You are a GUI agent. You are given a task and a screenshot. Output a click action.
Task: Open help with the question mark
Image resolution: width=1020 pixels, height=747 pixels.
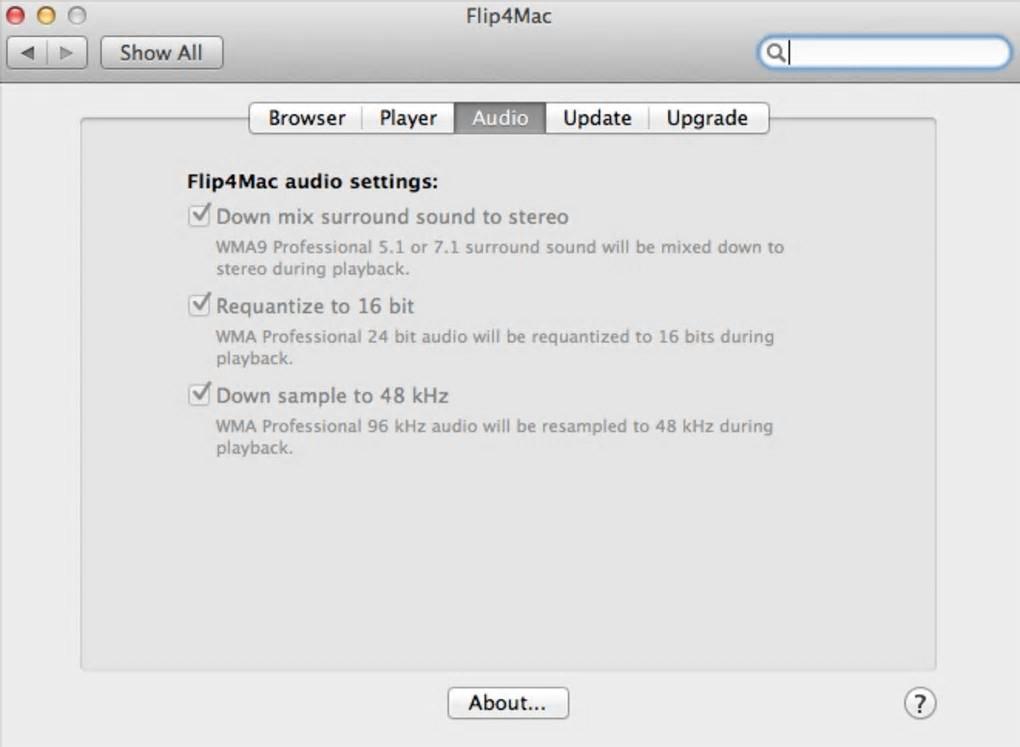click(919, 703)
